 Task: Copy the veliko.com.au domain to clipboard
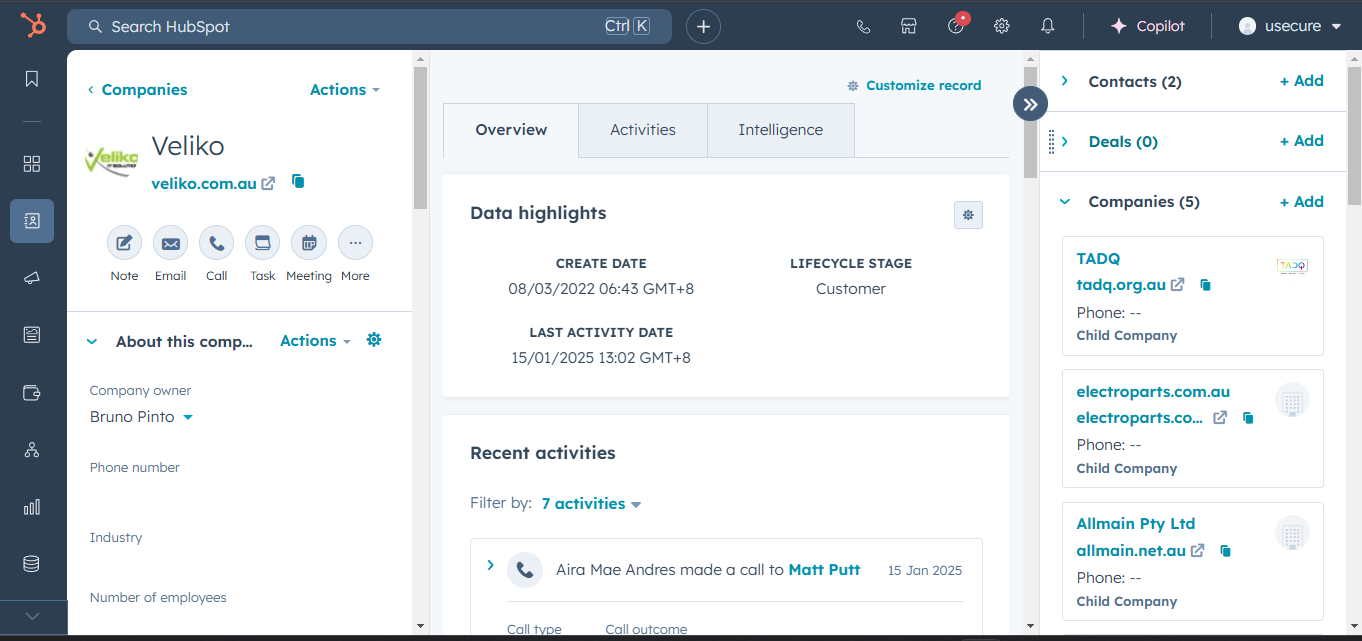coord(298,182)
